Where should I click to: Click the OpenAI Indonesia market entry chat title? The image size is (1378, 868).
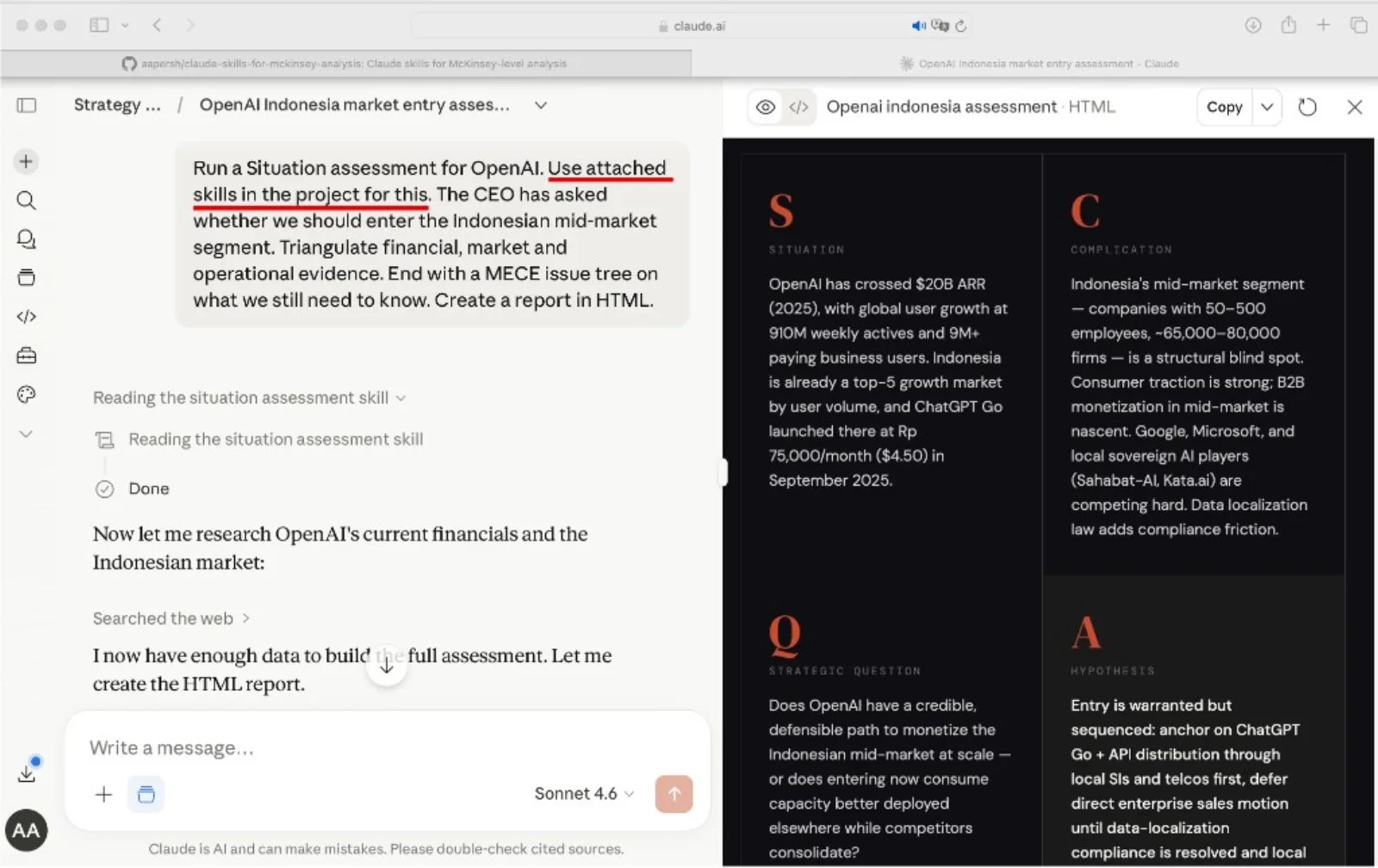[355, 105]
